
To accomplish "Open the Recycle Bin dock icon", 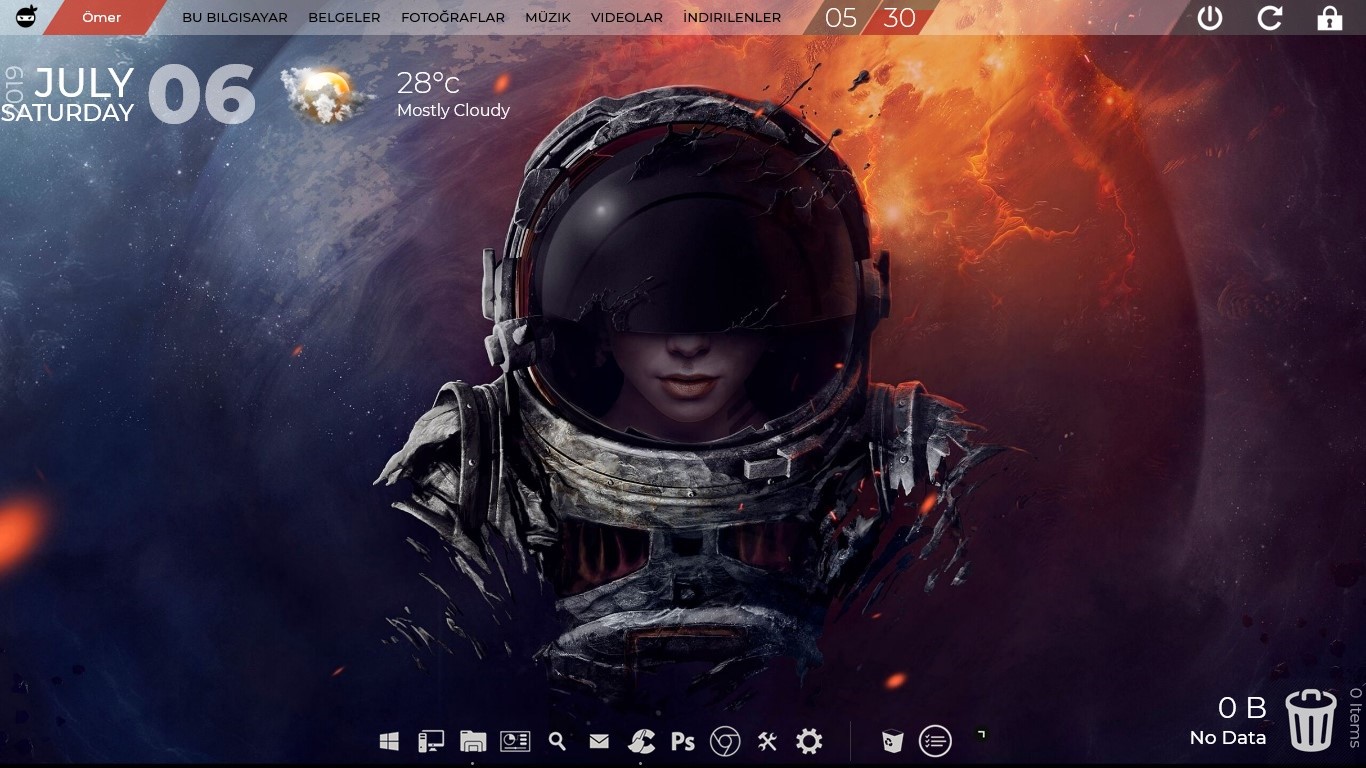I will (x=893, y=741).
